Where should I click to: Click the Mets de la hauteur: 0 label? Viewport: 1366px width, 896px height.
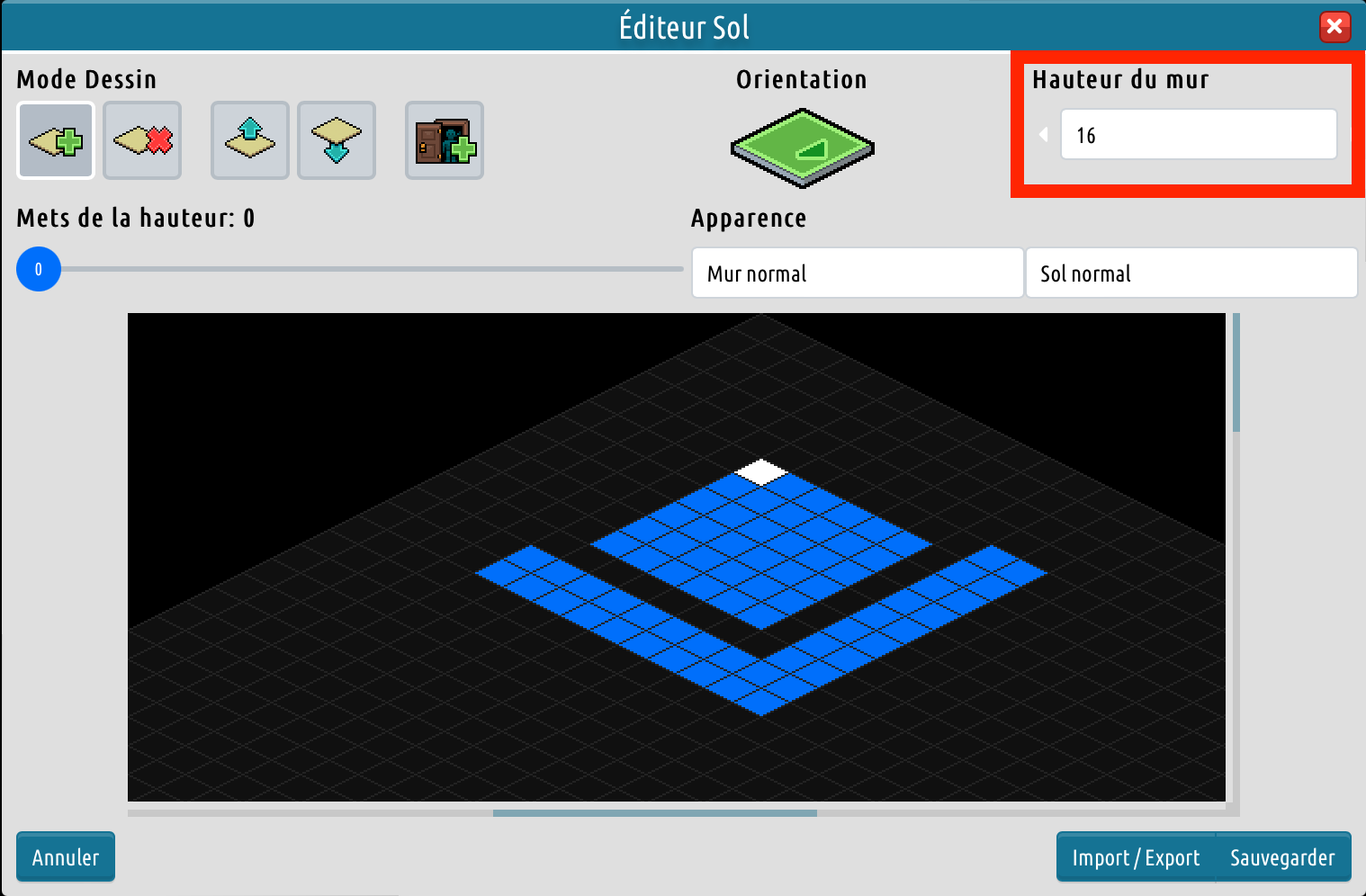(136, 219)
